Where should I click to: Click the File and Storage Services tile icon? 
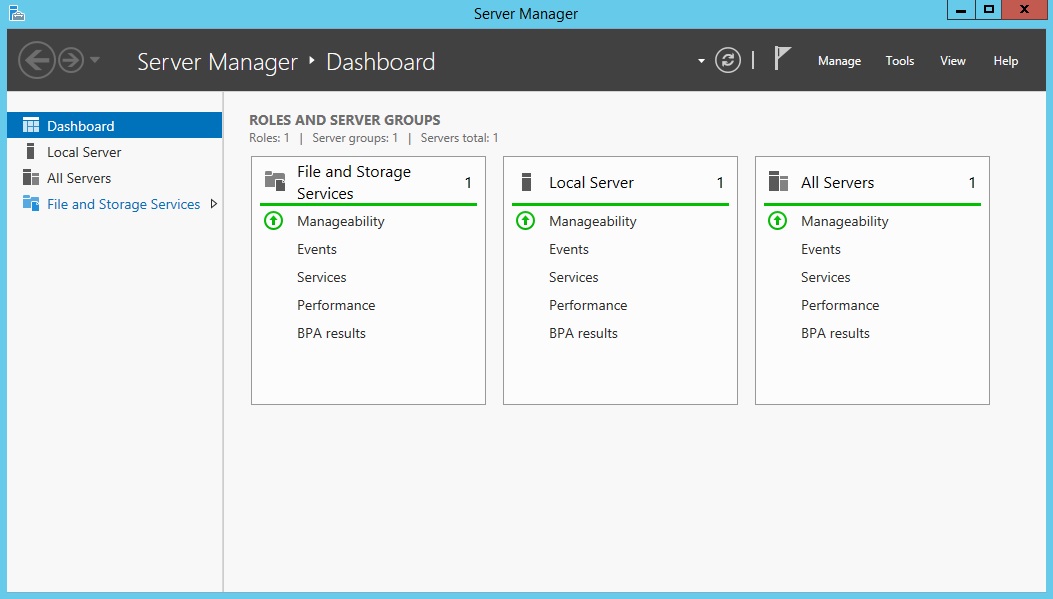(275, 181)
